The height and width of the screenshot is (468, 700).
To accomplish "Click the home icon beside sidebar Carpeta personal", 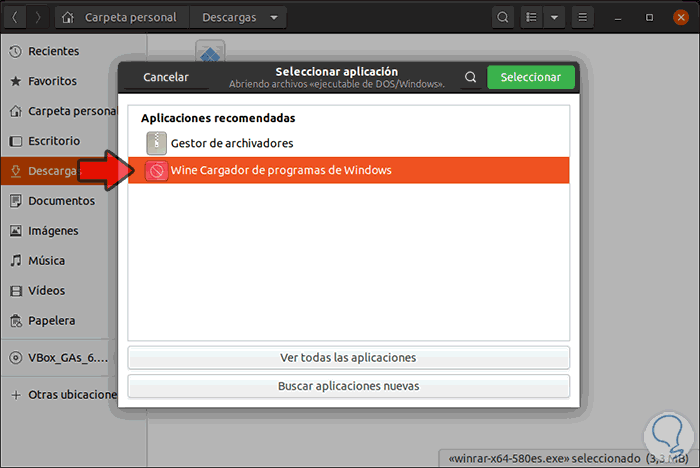I will (16, 111).
